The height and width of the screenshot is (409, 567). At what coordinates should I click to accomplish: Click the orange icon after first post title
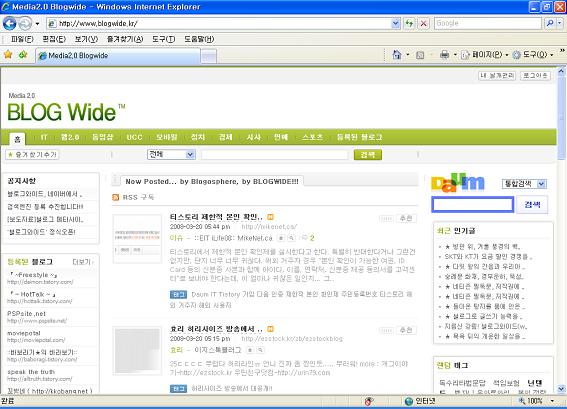click(270, 217)
